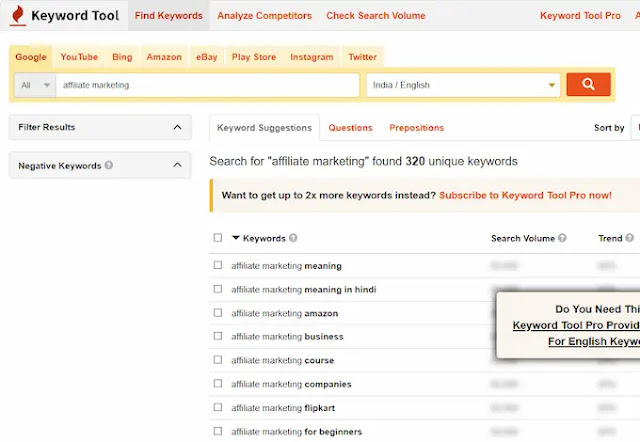Click the 'Trend' column header
Image resolution: width=640 pixels, height=442 pixels.
tap(610, 238)
